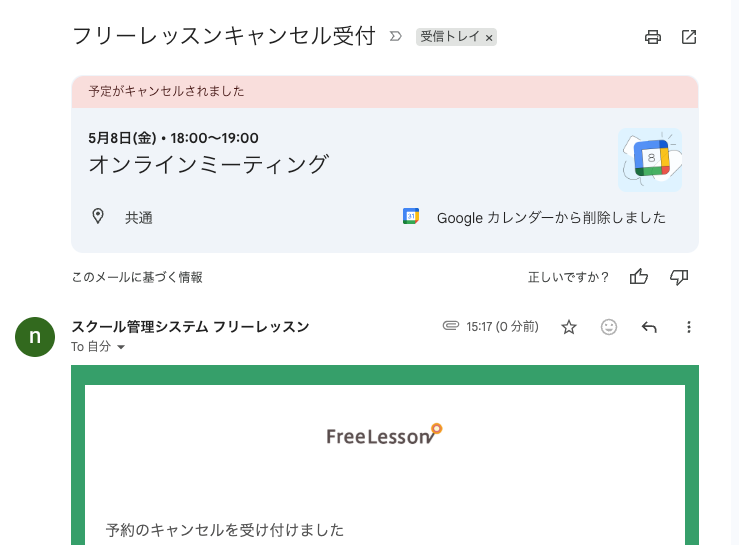This screenshot has width=739, height=545.
Task: Click the location pin icon
Action: click(98, 216)
